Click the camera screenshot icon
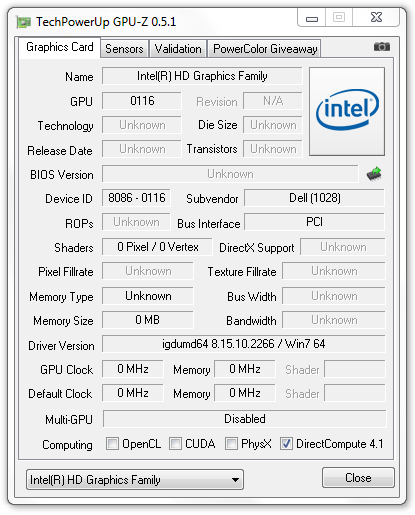This screenshot has width=415, height=515. tap(382, 47)
